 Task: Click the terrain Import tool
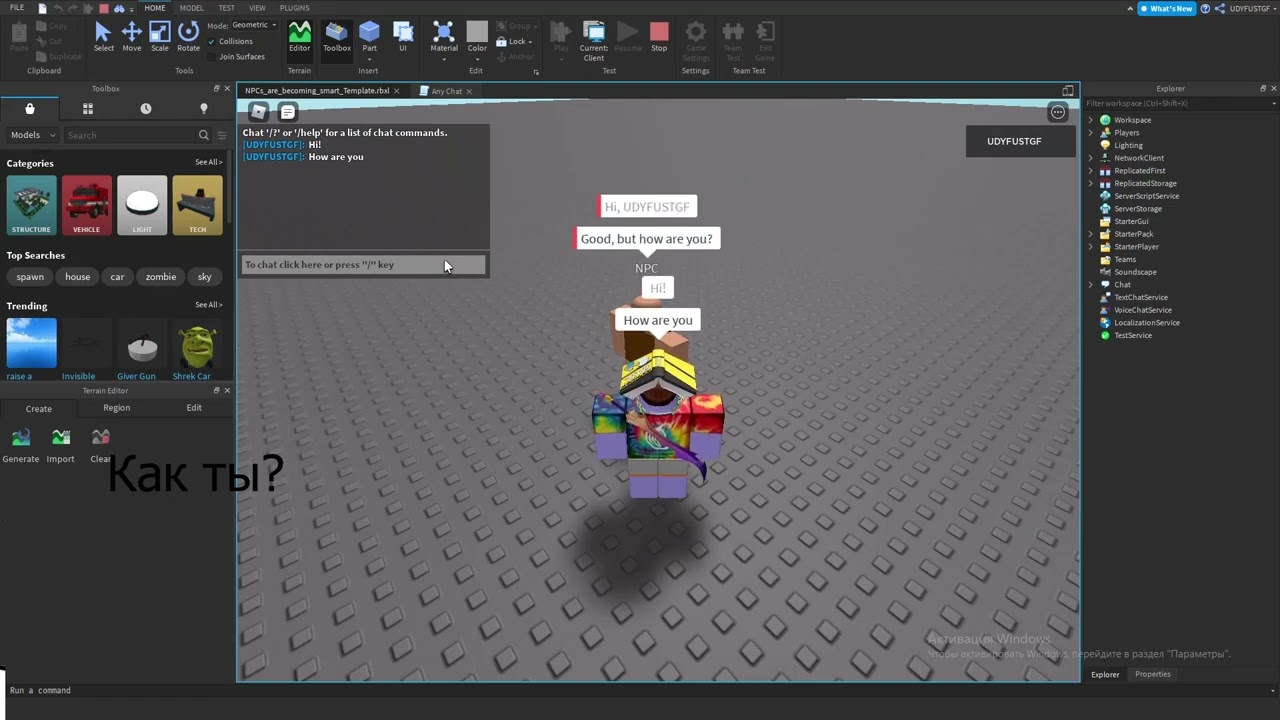pos(61,445)
